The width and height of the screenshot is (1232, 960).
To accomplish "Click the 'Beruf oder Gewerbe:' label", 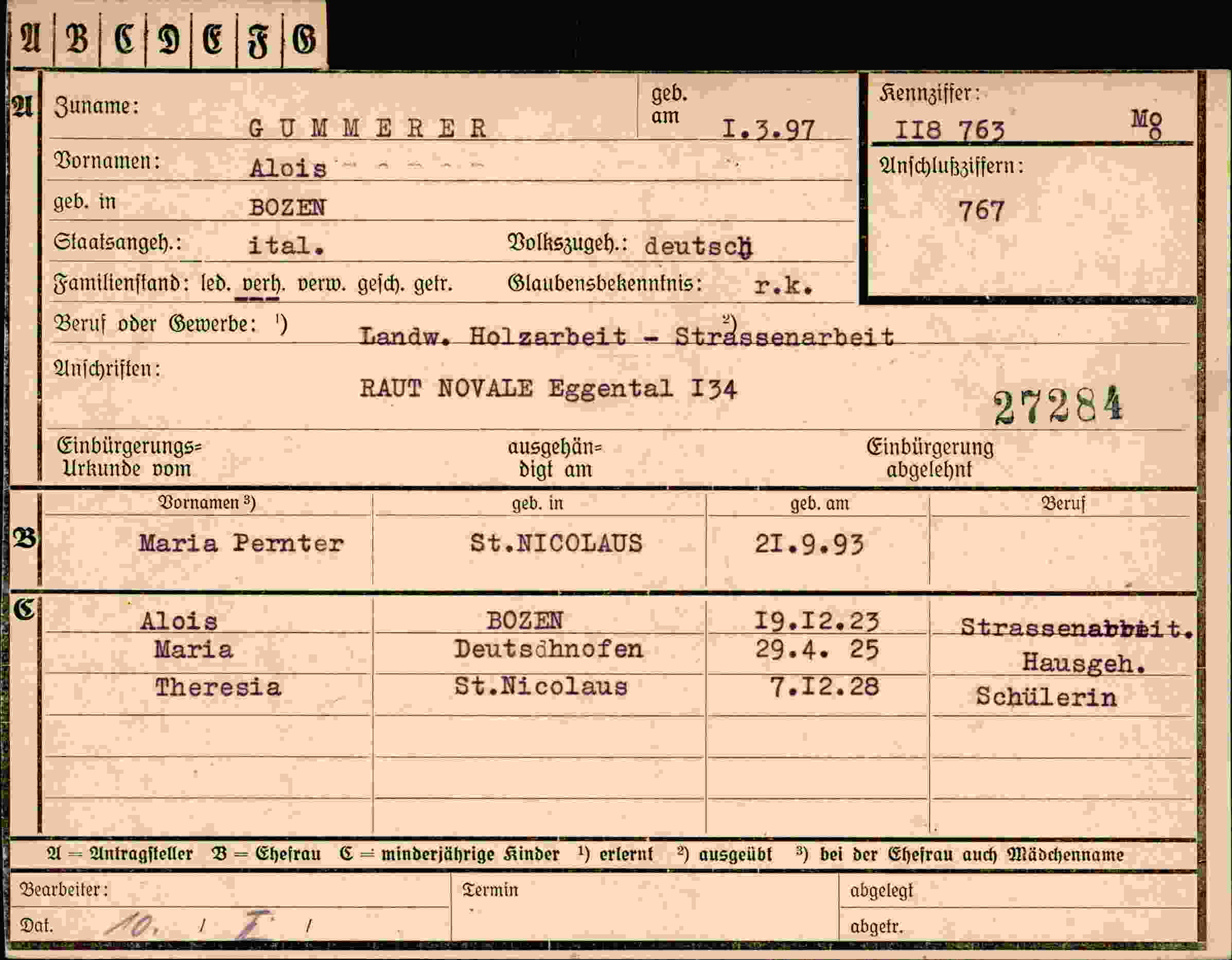I will (x=154, y=324).
